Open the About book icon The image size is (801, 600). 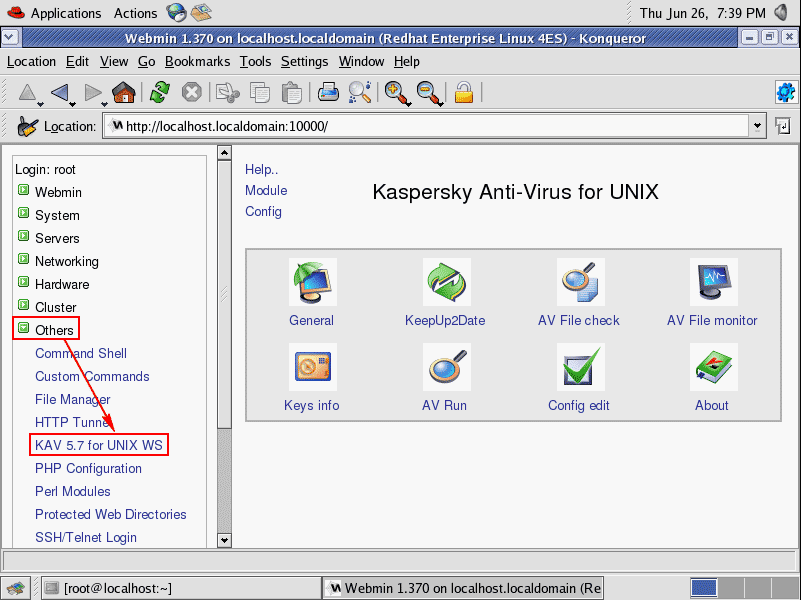pos(714,367)
